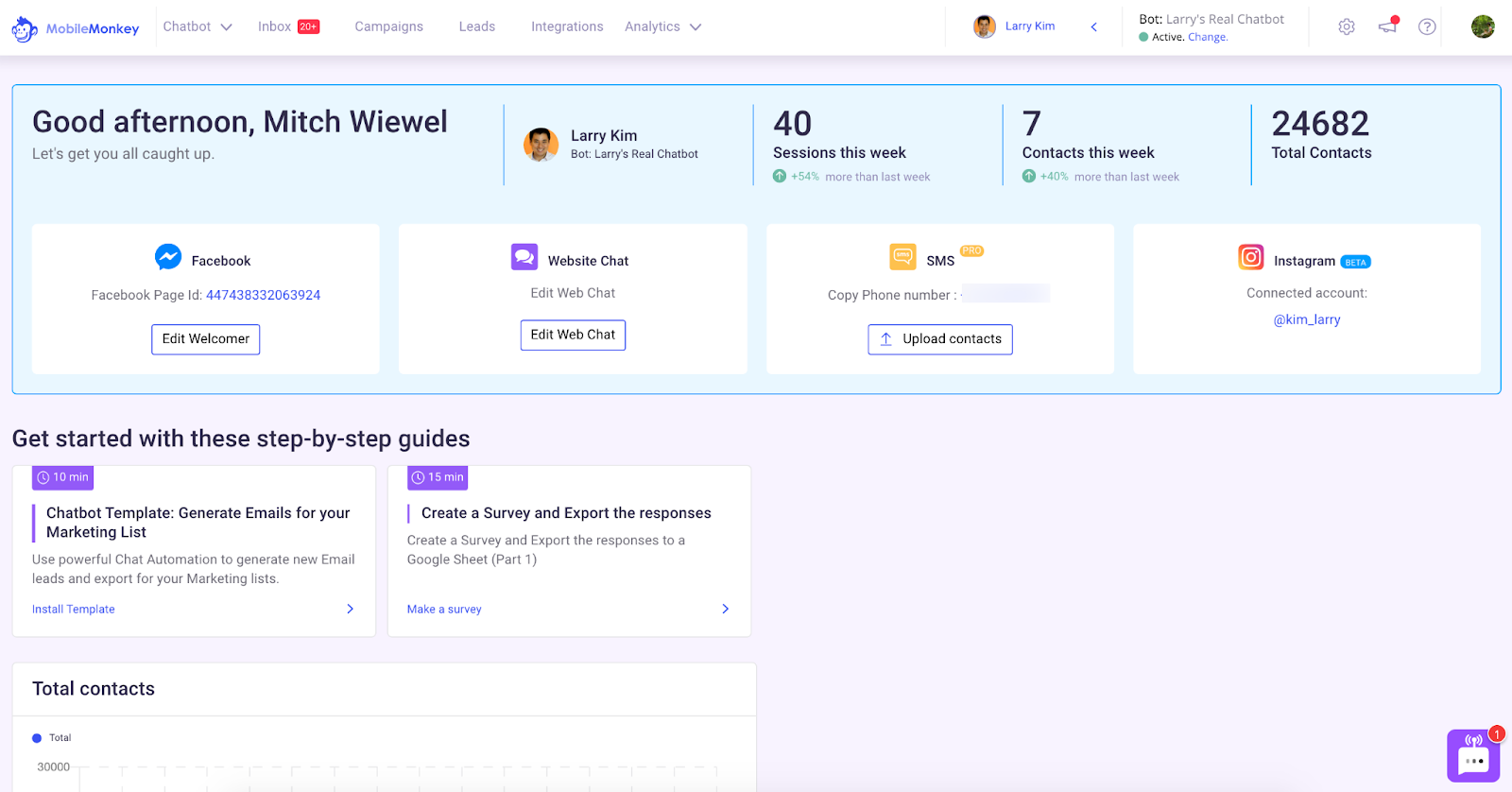Click the 24682 Total Contacts stat

(1321, 134)
